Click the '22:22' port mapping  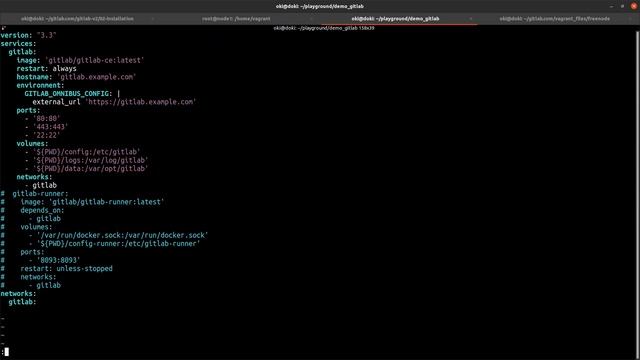click(x=46, y=135)
